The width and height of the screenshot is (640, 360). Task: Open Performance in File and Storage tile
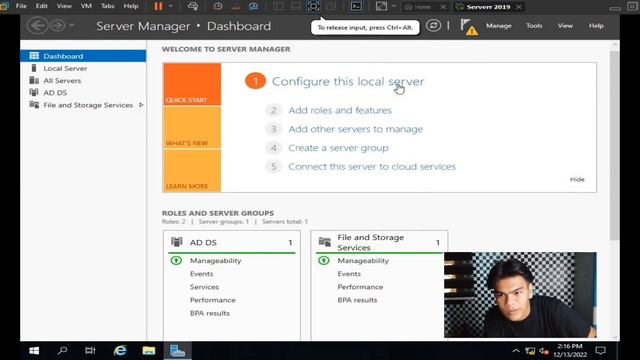pyautogui.click(x=360, y=287)
